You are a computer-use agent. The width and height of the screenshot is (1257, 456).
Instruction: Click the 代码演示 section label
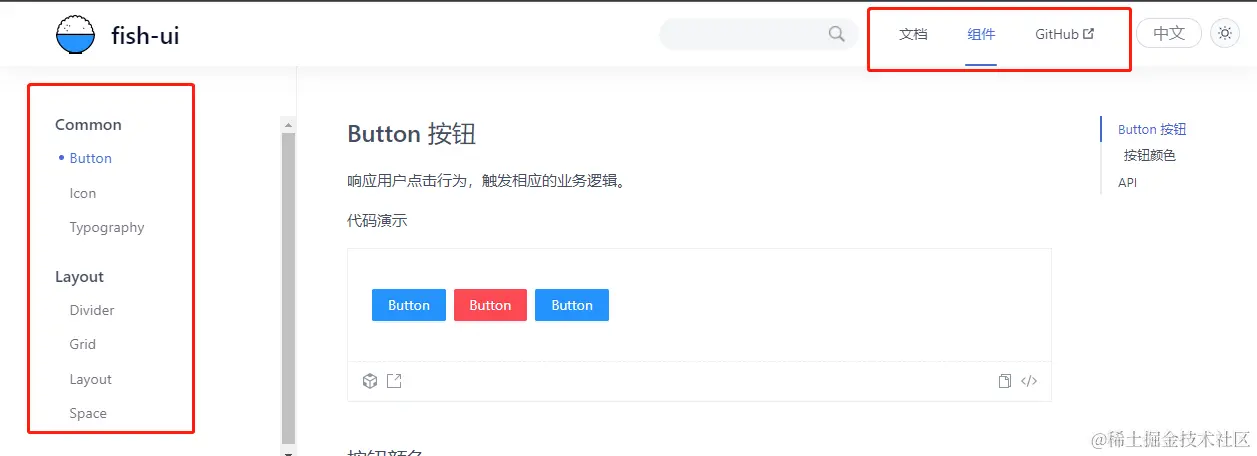pos(377,221)
